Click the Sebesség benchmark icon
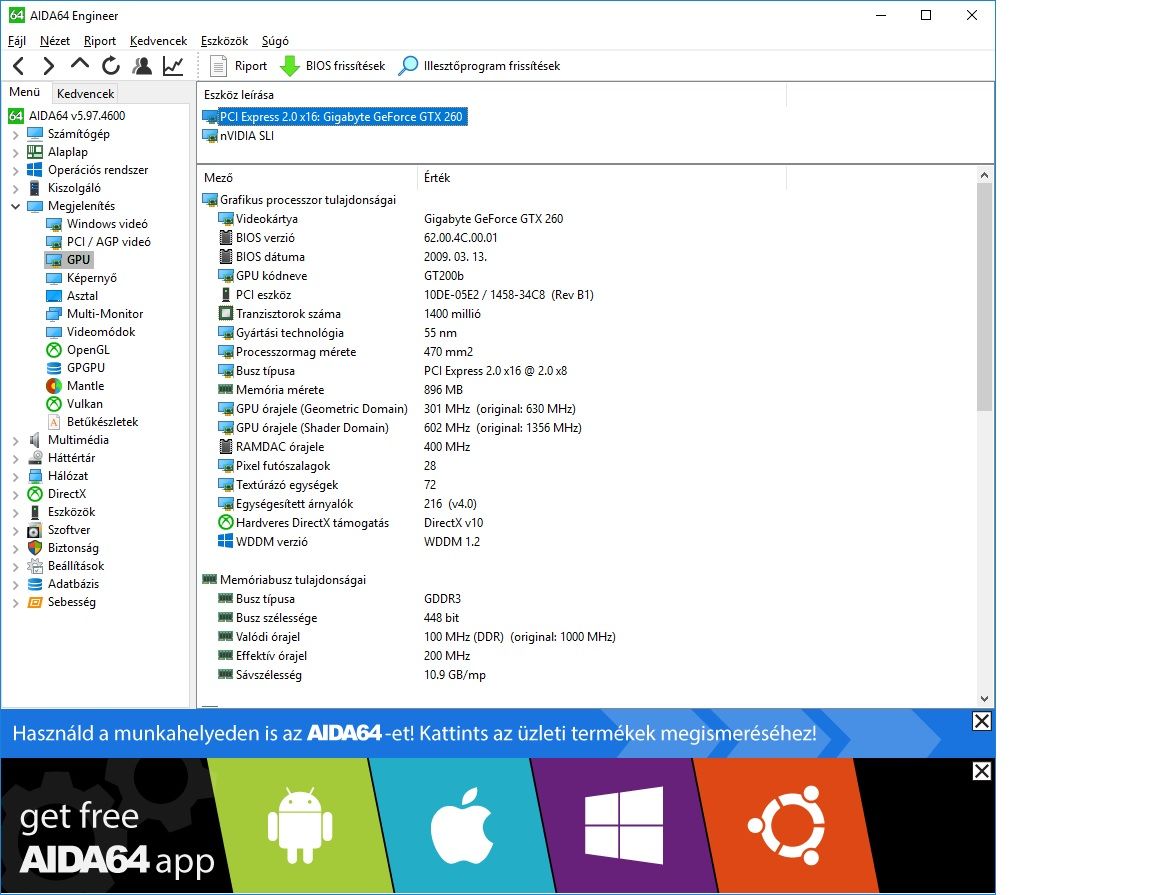 coord(35,603)
